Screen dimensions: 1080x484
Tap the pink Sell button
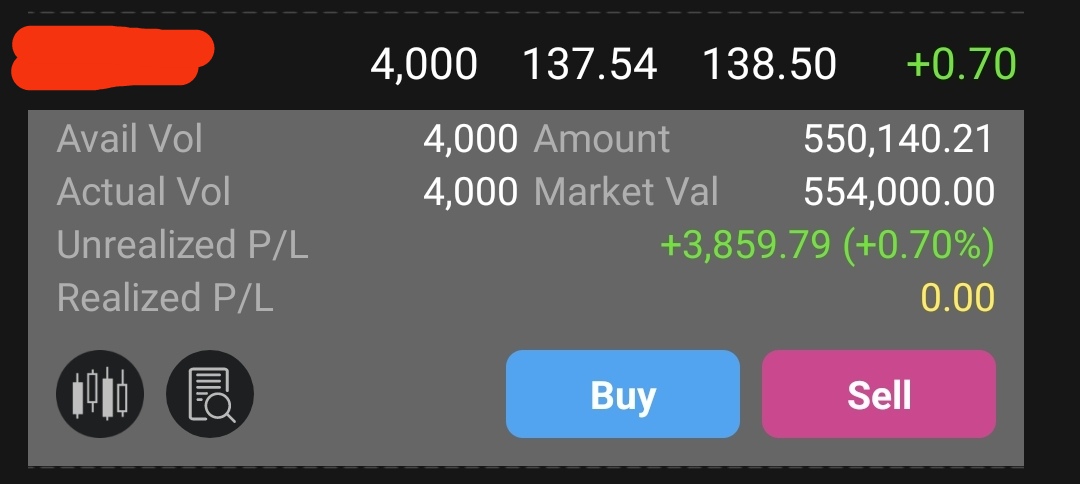tap(879, 394)
